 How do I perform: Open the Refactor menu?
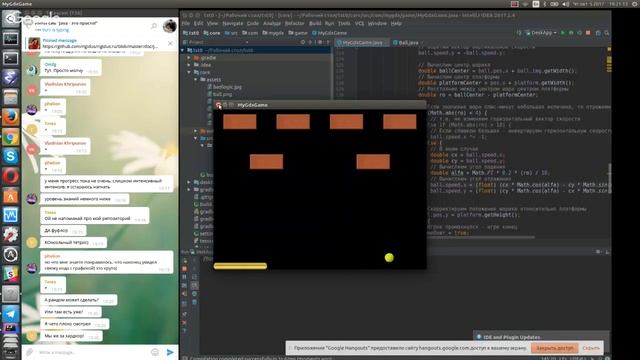coord(294,23)
